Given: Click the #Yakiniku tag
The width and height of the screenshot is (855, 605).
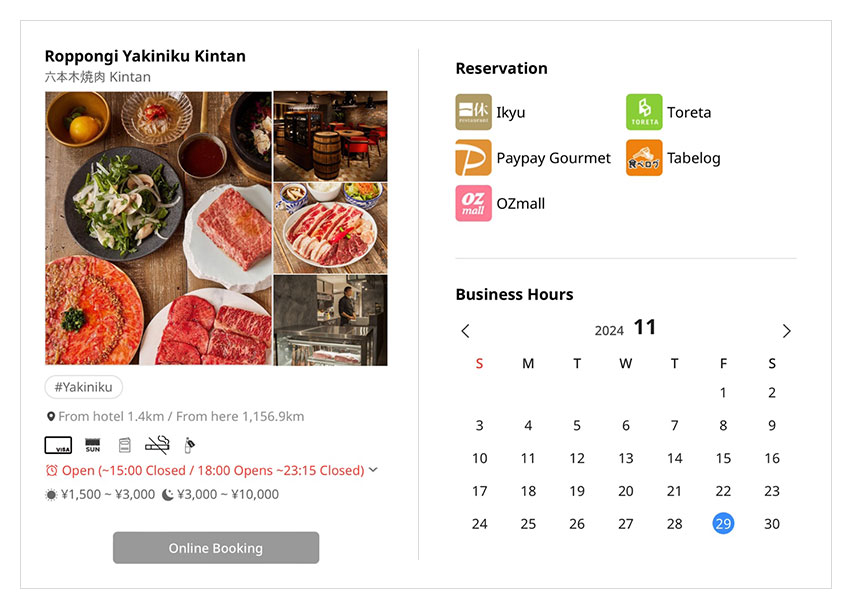Looking at the screenshot, I should (83, 387).
